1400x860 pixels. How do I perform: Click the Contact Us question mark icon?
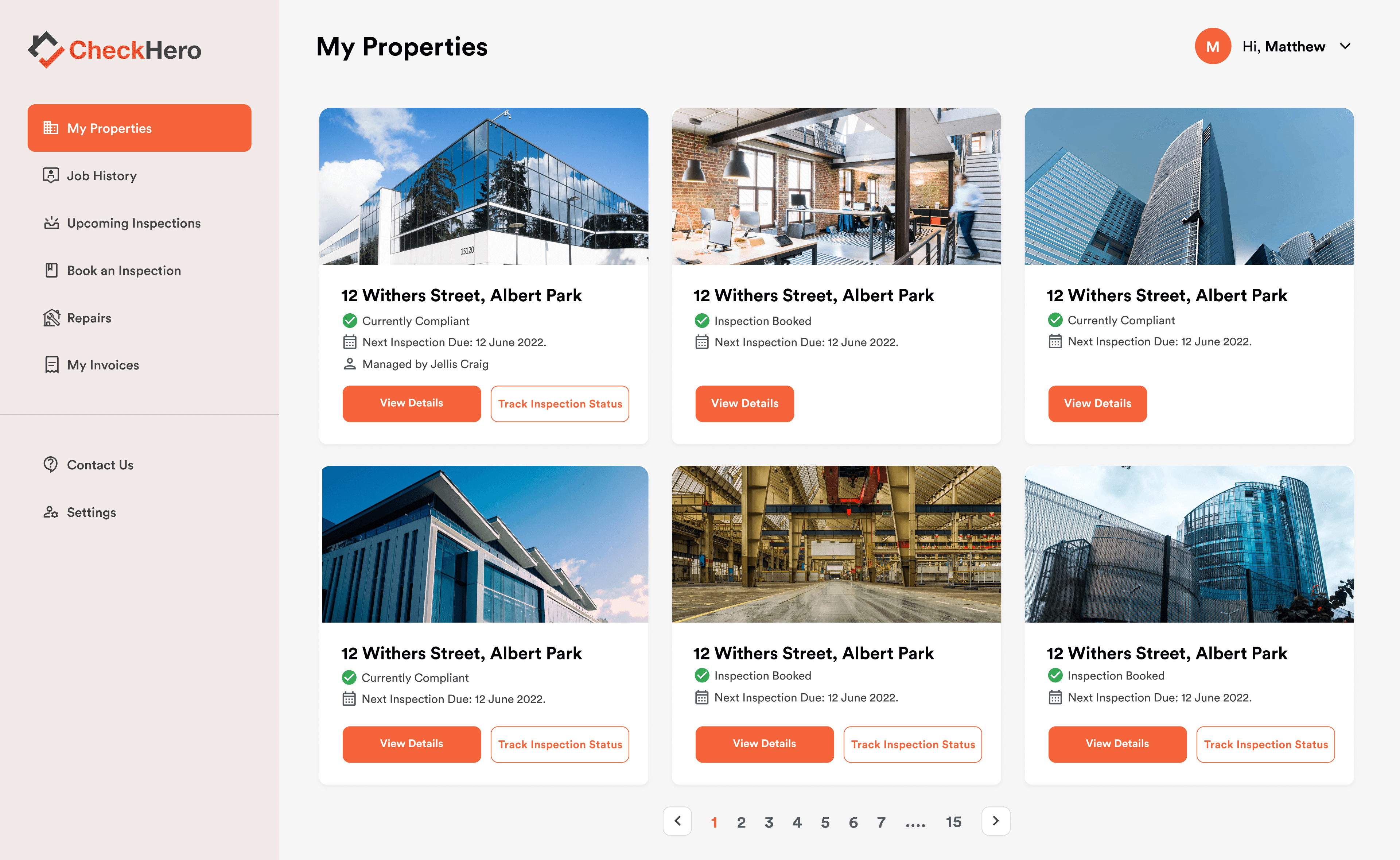(x=51, y=465)
